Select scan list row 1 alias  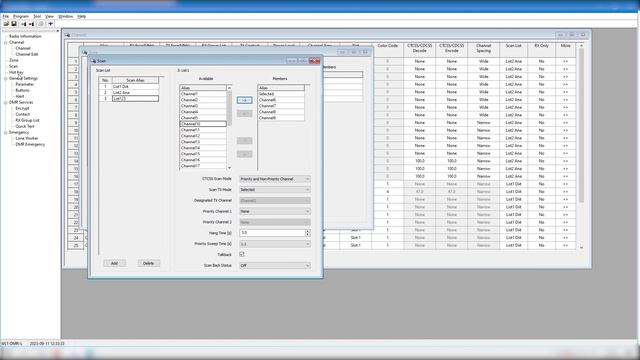pos(135,87)
